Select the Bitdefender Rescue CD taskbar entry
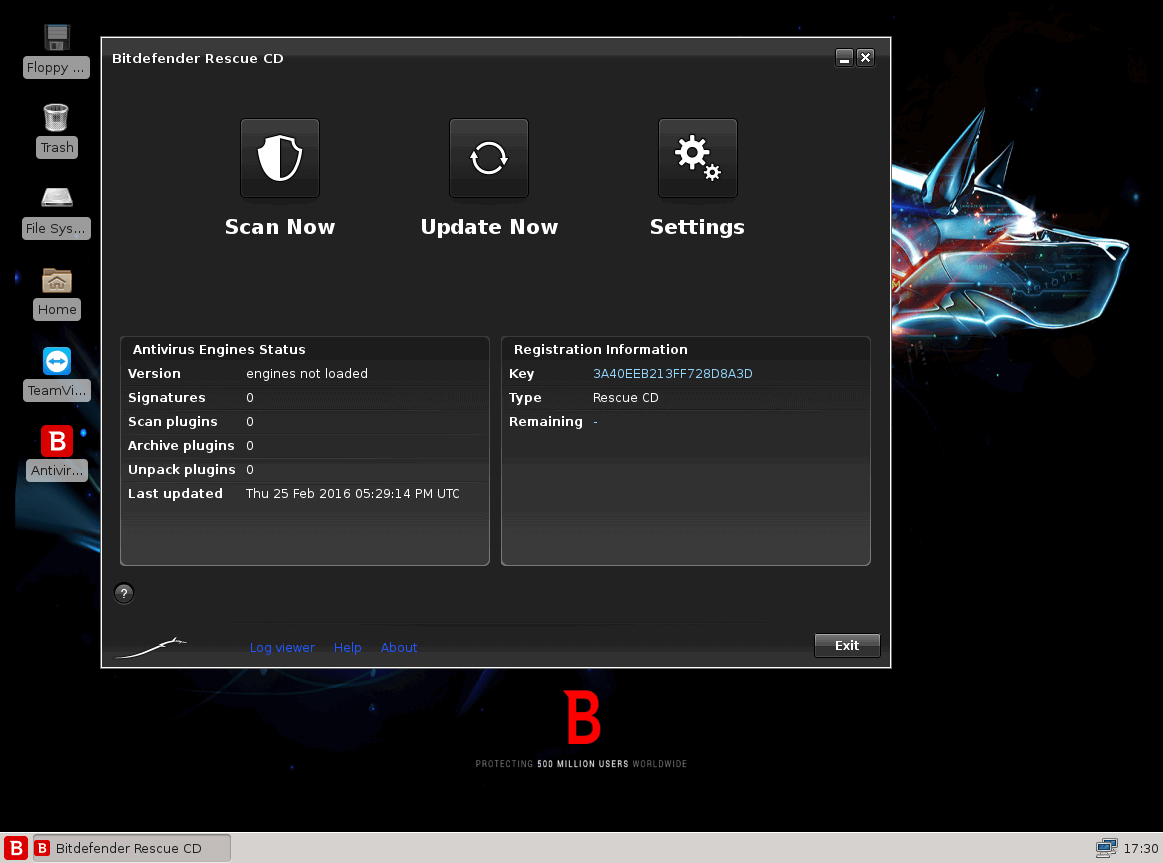The height and width of the screenshot is (863, 1163). (130, 847)
